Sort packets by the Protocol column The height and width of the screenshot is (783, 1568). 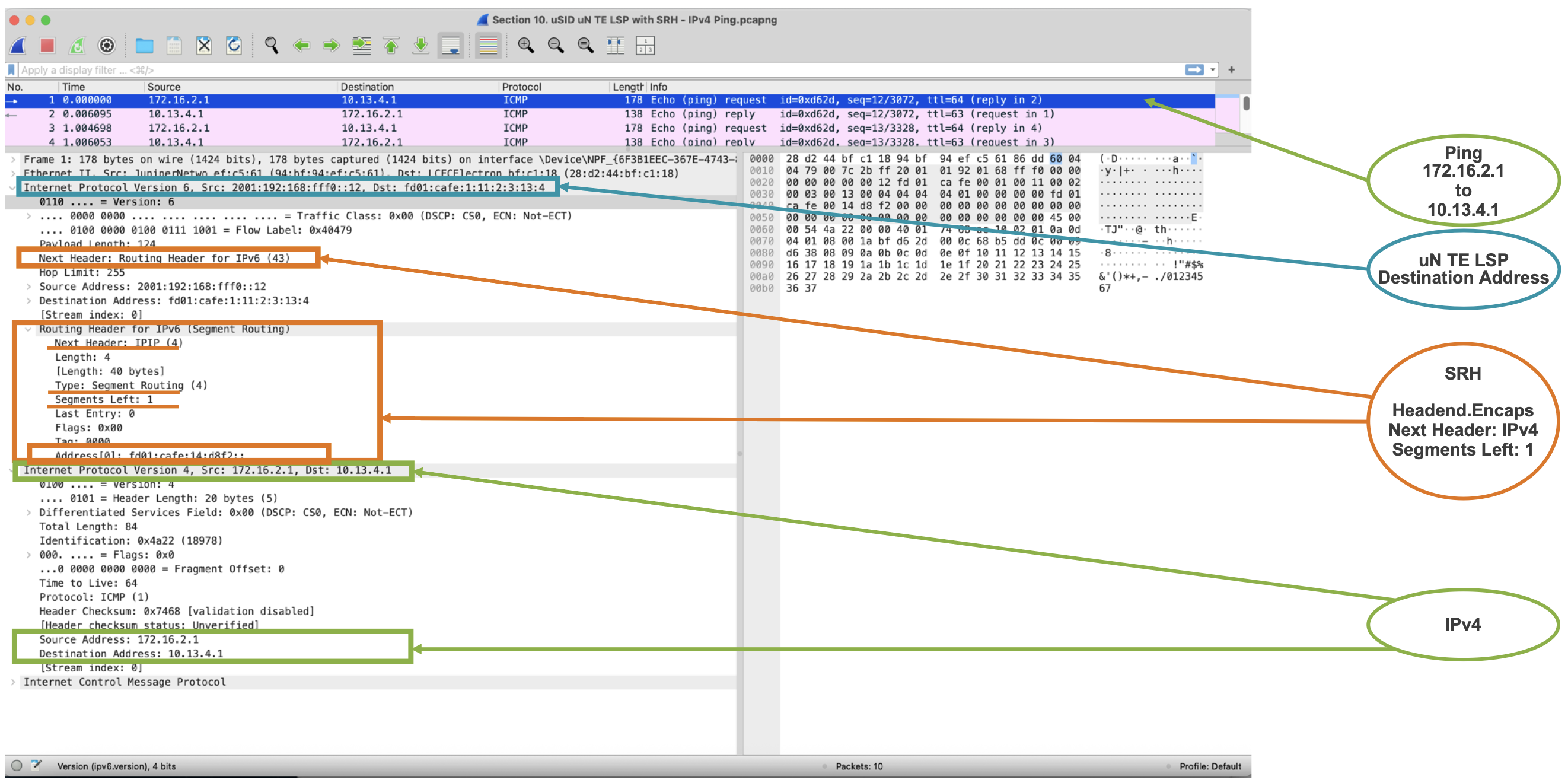[x=554, y=87]
